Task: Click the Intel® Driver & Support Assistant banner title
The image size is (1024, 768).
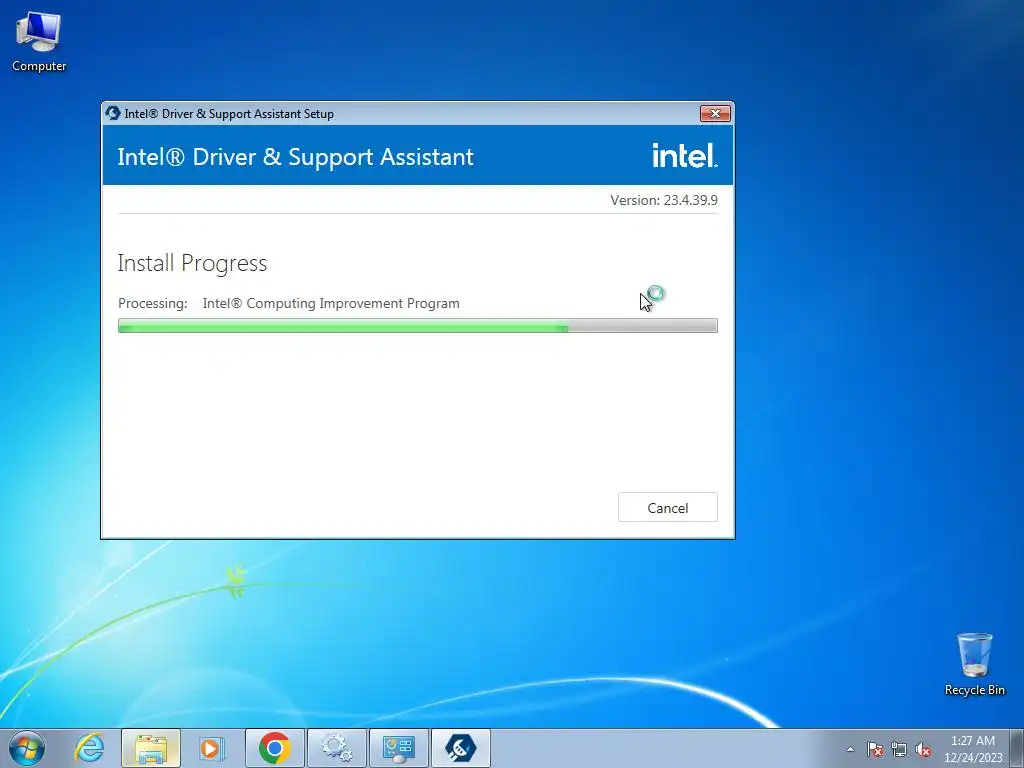Action: tap(295, 157)
